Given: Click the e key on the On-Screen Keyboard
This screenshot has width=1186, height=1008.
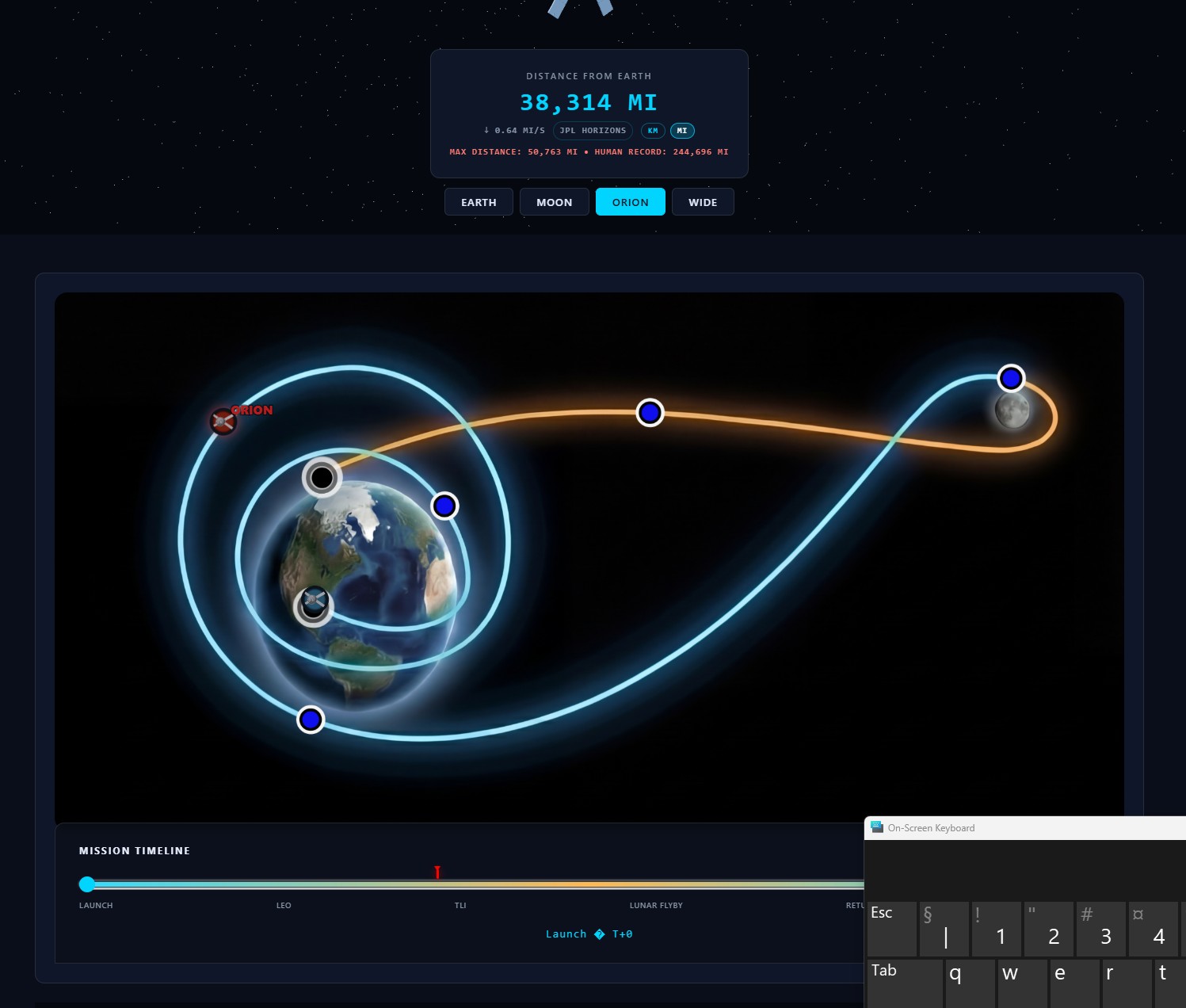Looking at the screenshot, I should [x=1075, y=984].
